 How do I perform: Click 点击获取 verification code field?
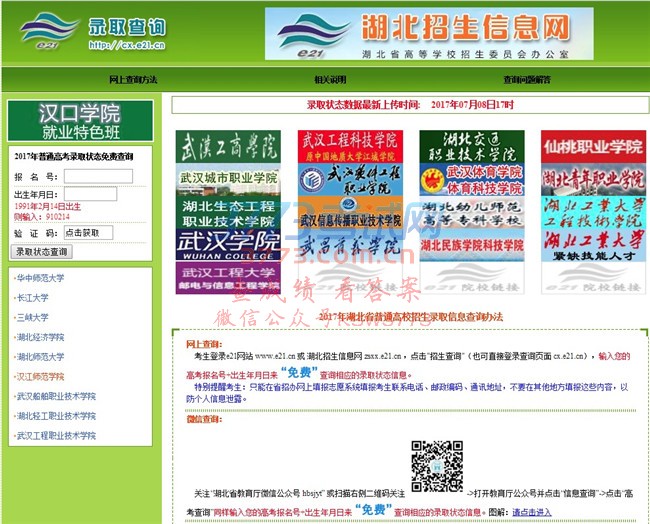tap(89, 233)
